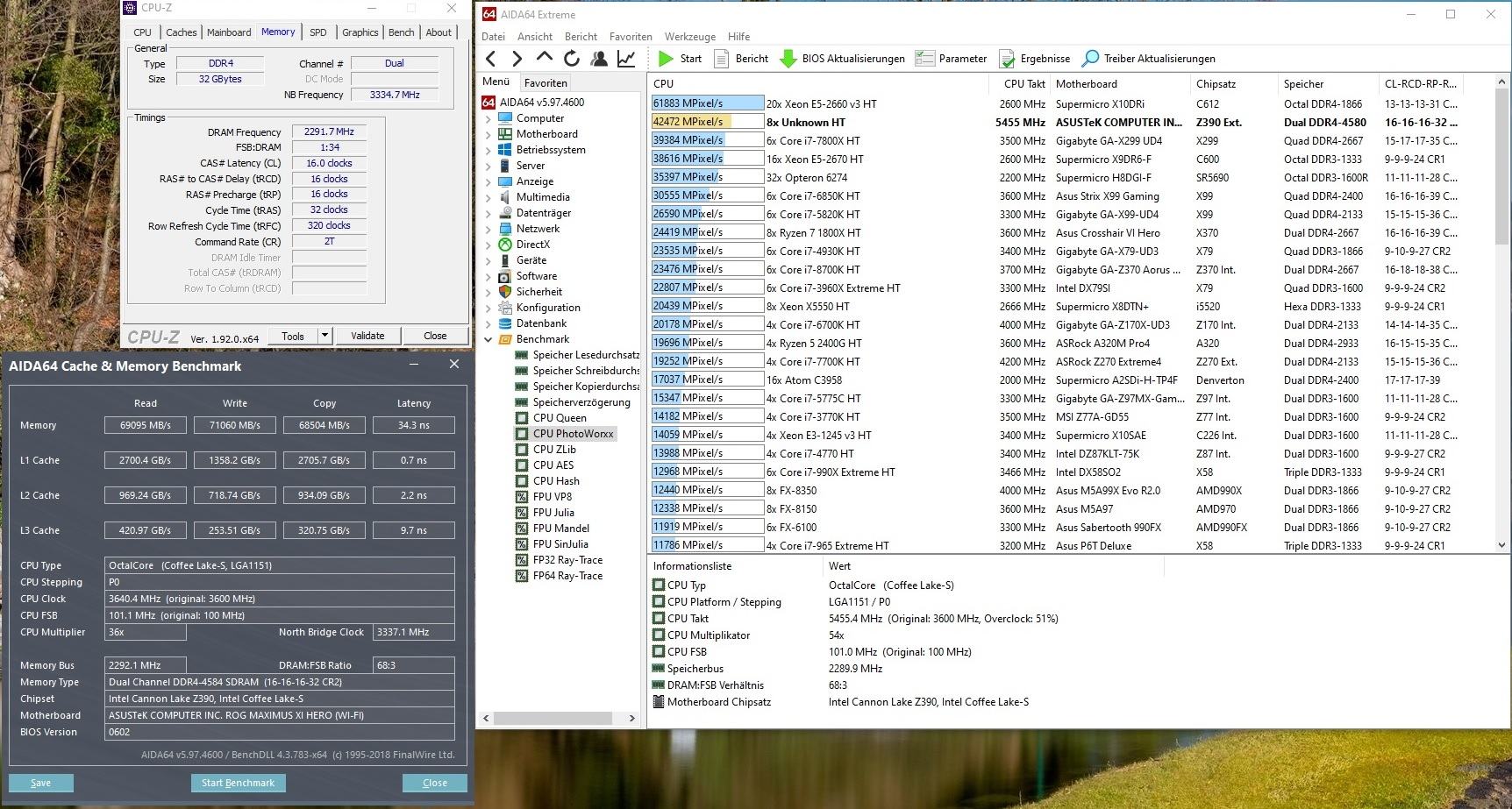This screenshot has height=809, width=1512.
Task: Select the FPU SinJulia benchmark
Action: pyautogui.click(x=560, y=544)
